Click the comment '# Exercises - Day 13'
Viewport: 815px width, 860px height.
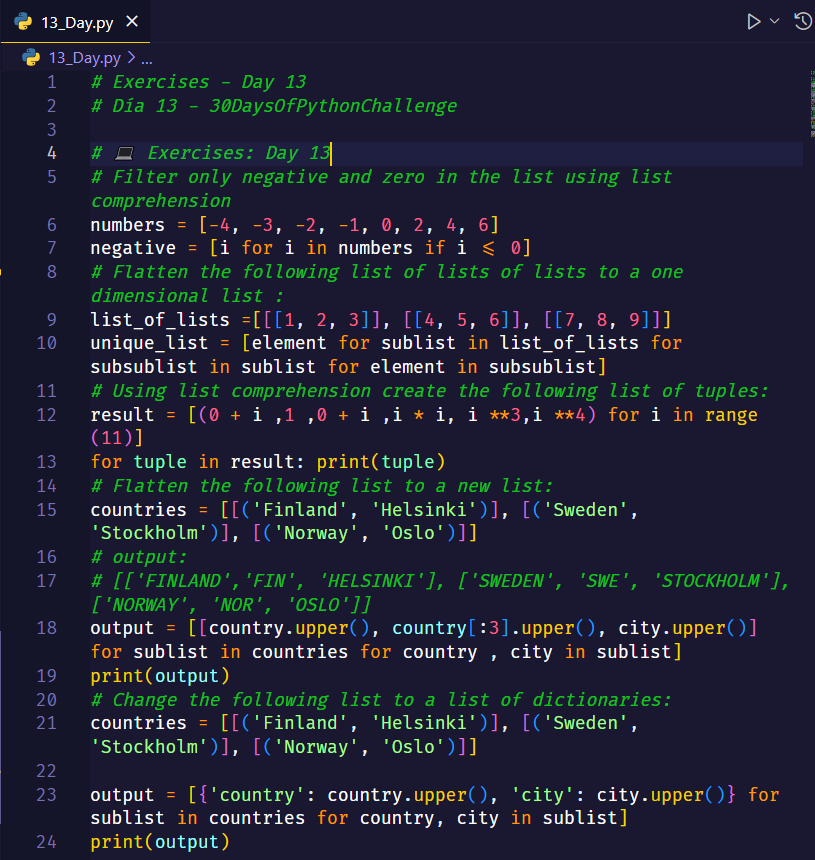tap(199, 82)
